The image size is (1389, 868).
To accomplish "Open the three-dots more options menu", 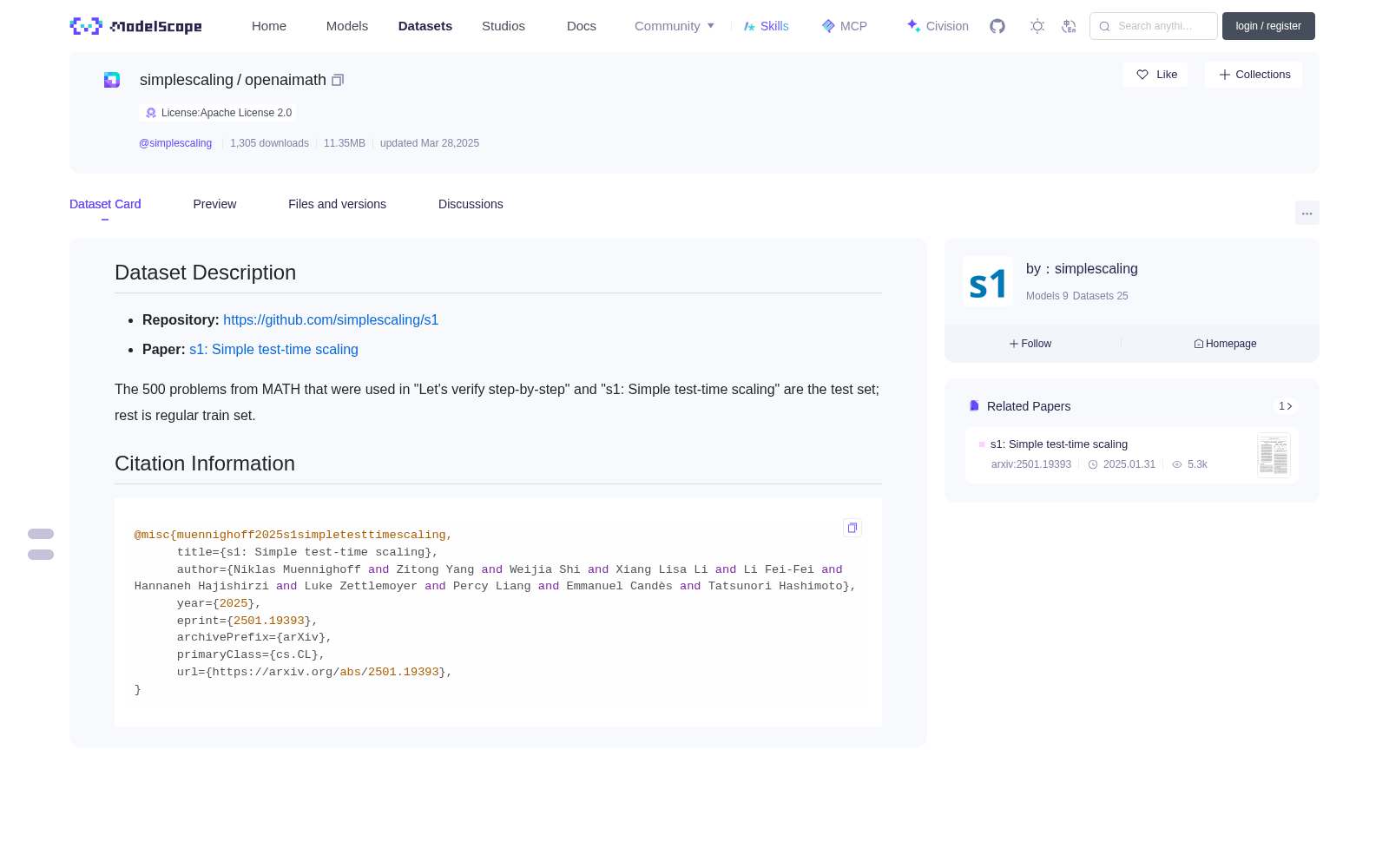I will (x=1307, y=213).
